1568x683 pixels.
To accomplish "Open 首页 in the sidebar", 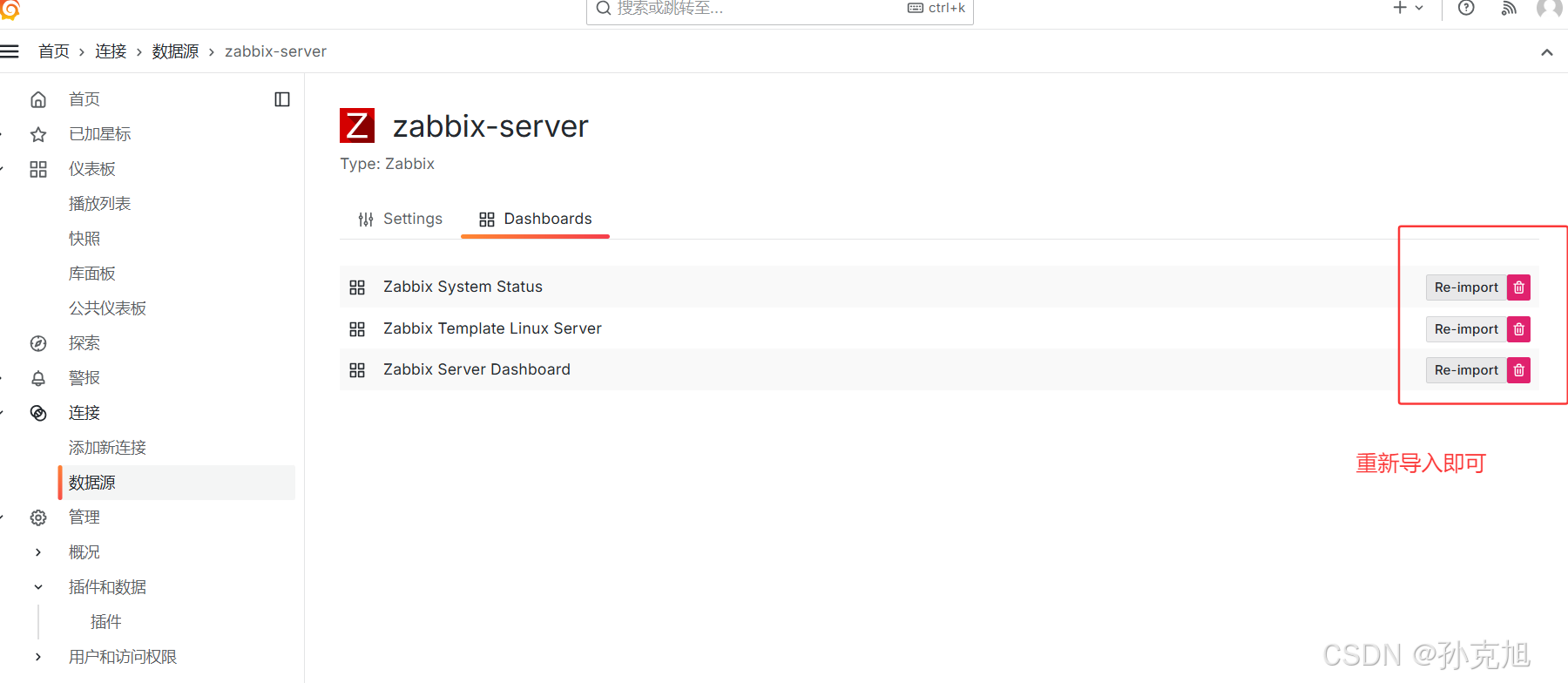I will pos(84,99).
